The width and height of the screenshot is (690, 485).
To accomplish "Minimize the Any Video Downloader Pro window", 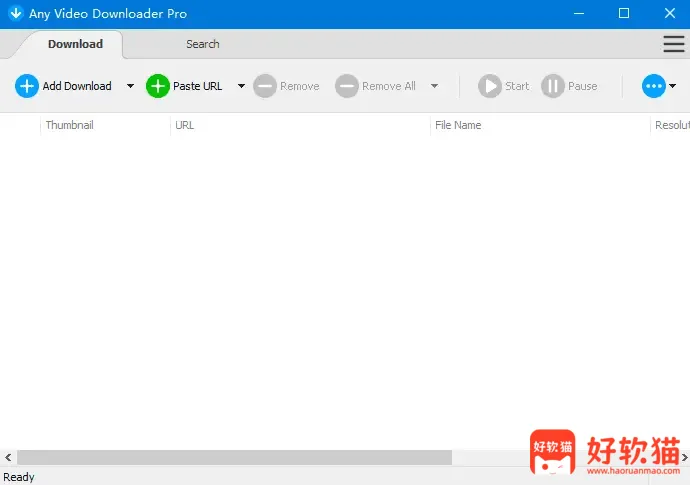I will click(x=579, y=13).
